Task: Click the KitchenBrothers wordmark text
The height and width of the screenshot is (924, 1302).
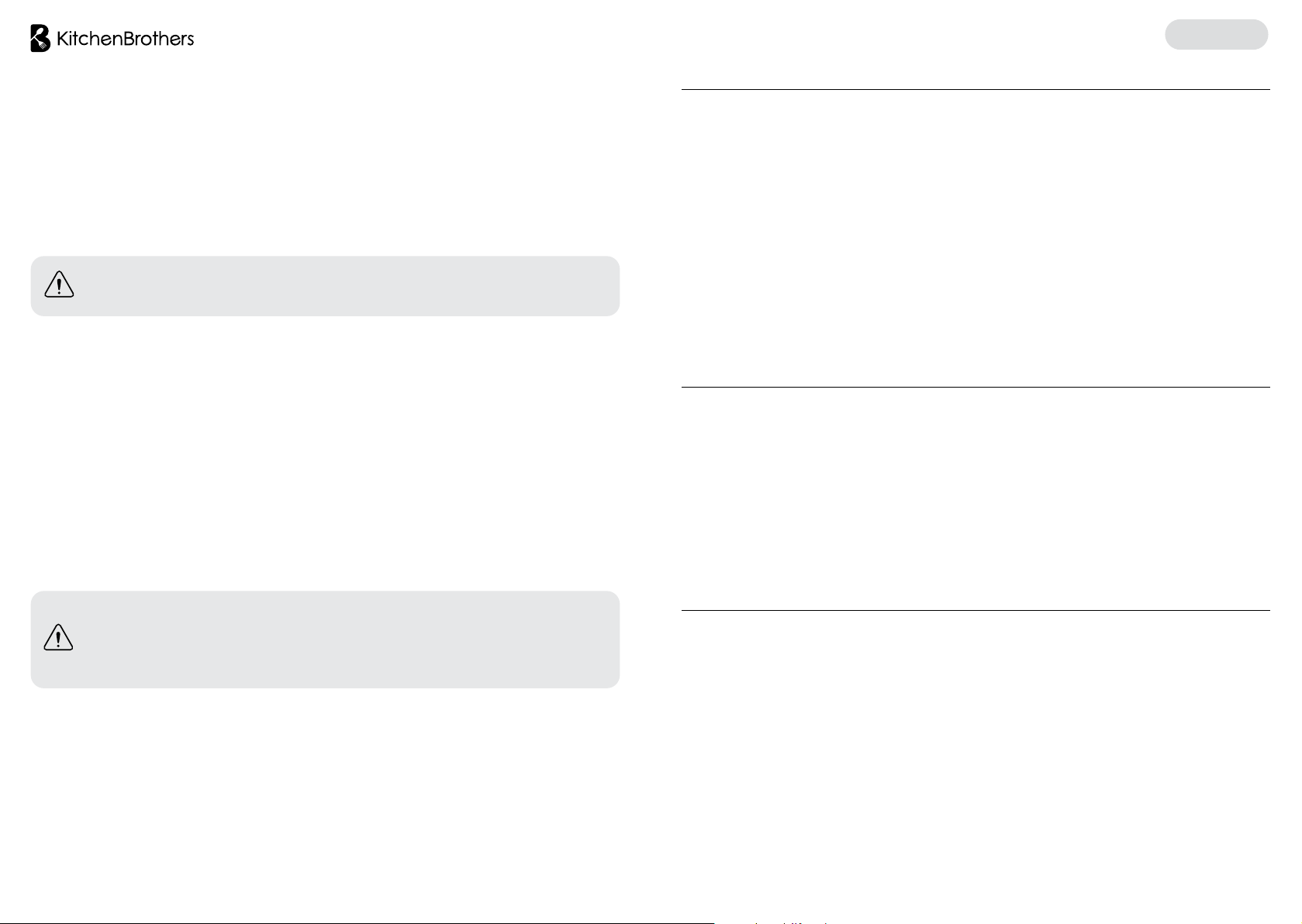Action: pyautogui.click(x=126, y=38)
